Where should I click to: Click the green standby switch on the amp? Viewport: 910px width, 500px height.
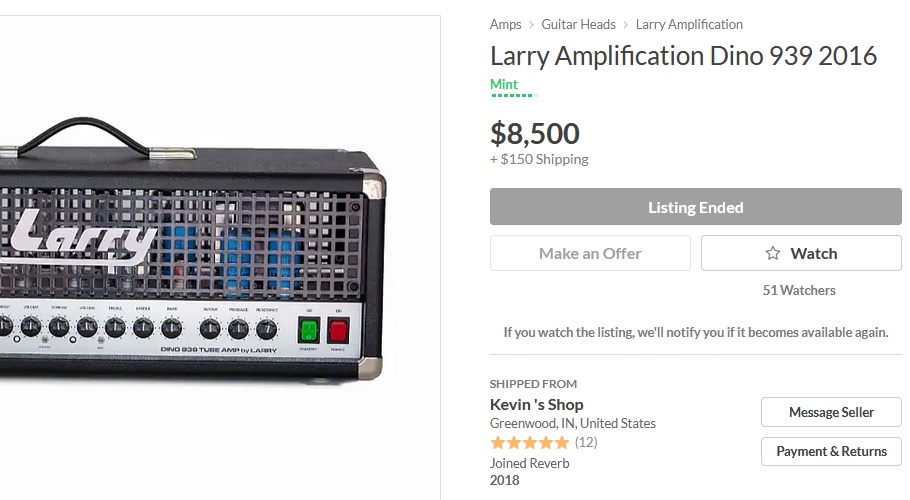[x=308, y=330]
